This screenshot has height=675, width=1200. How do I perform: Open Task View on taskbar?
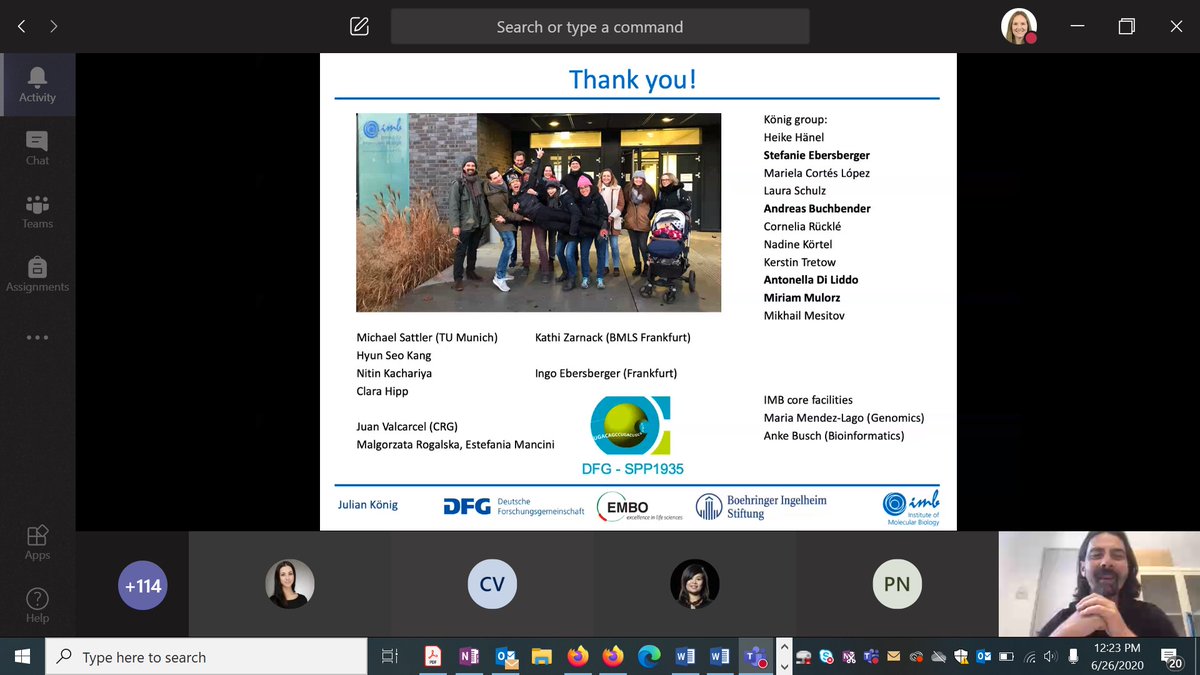(x=390, y=656)
